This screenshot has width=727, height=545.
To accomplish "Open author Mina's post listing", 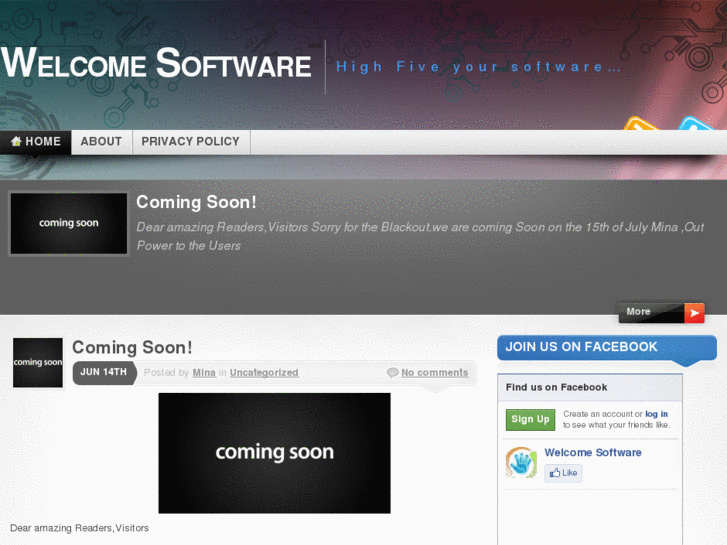I will (204, 372).
